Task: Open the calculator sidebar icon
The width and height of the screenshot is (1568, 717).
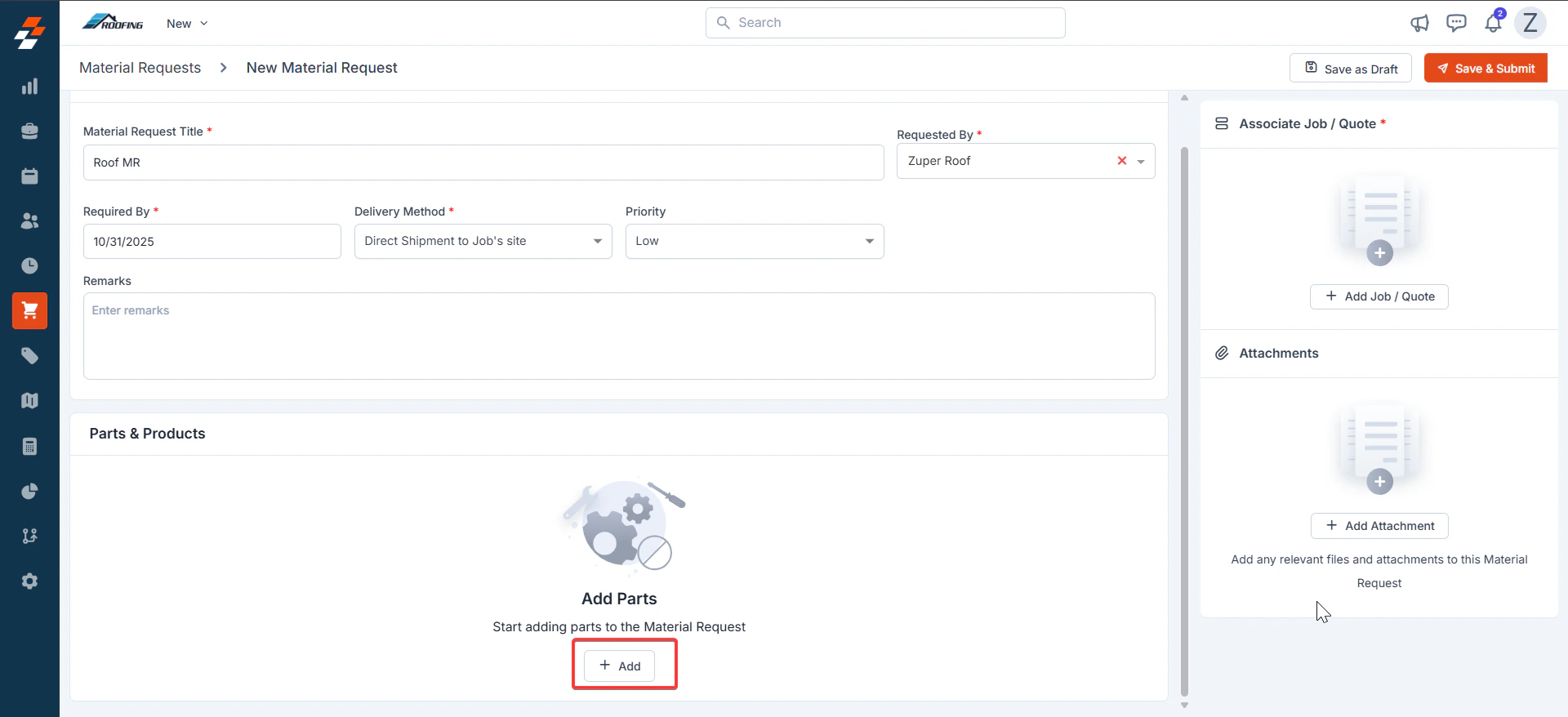Action: [29, 446]
